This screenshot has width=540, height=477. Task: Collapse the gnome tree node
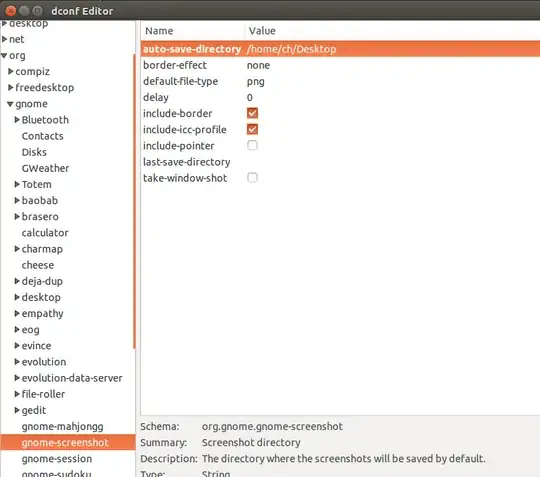tap(10, 104)
